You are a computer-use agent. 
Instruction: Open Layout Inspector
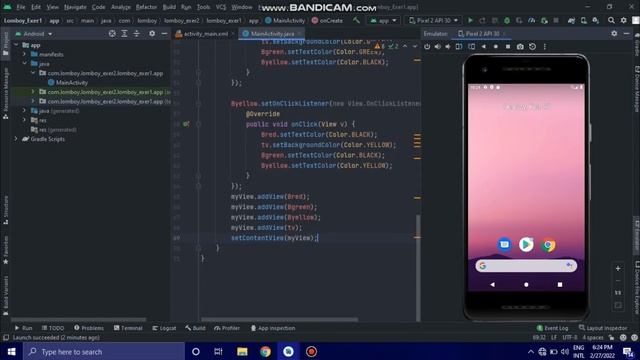coord(603,328)
